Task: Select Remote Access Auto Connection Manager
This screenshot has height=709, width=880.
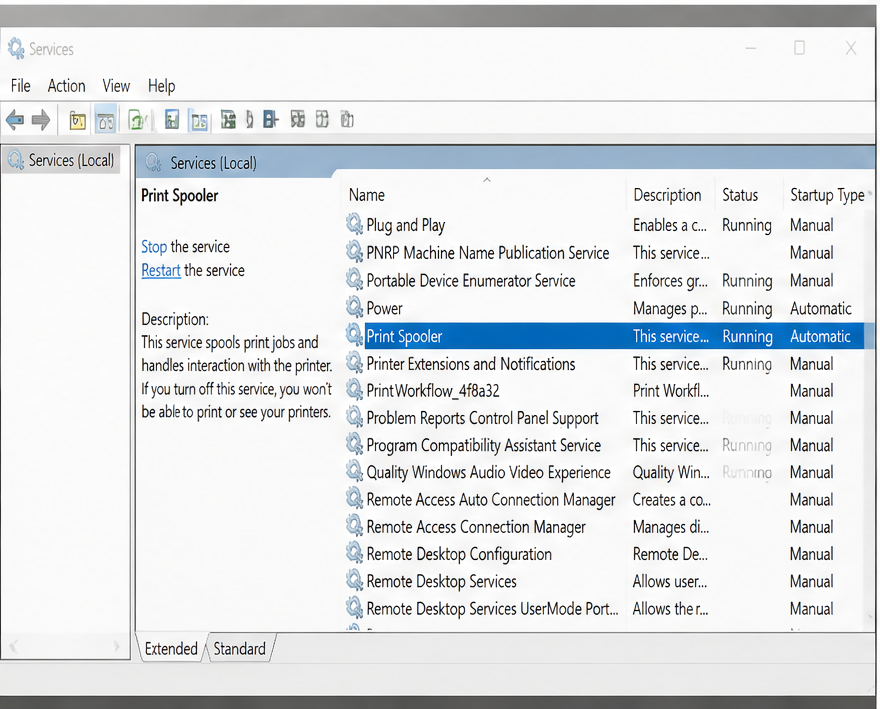Action: 491,500
